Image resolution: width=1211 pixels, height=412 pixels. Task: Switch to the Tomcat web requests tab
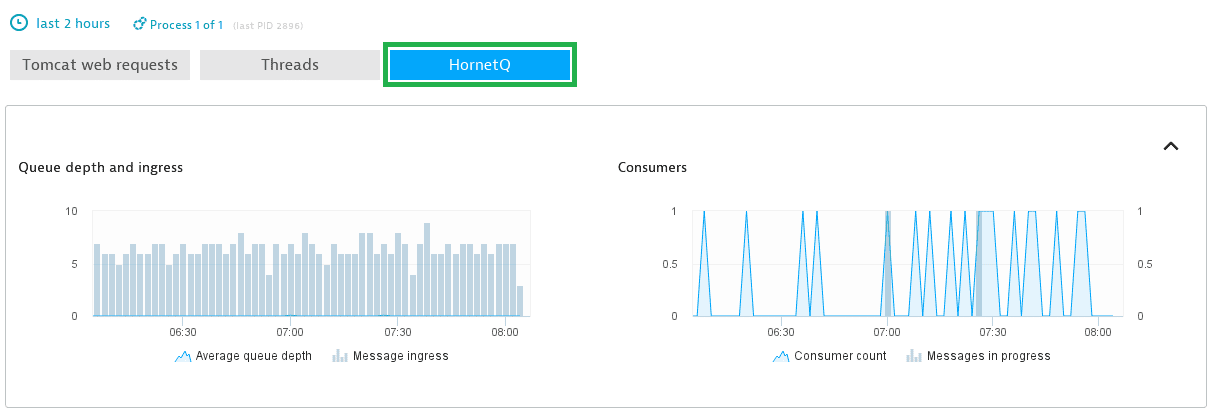tap(100, 65)
